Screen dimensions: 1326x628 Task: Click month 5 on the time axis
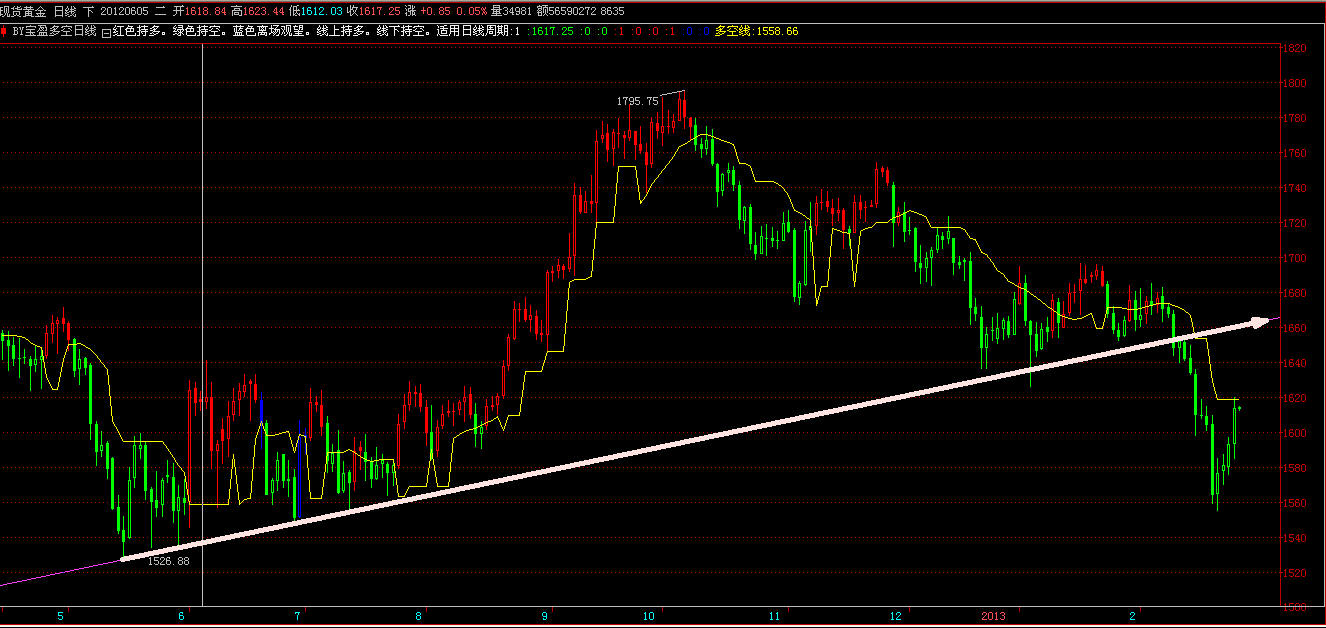point(60,617)
